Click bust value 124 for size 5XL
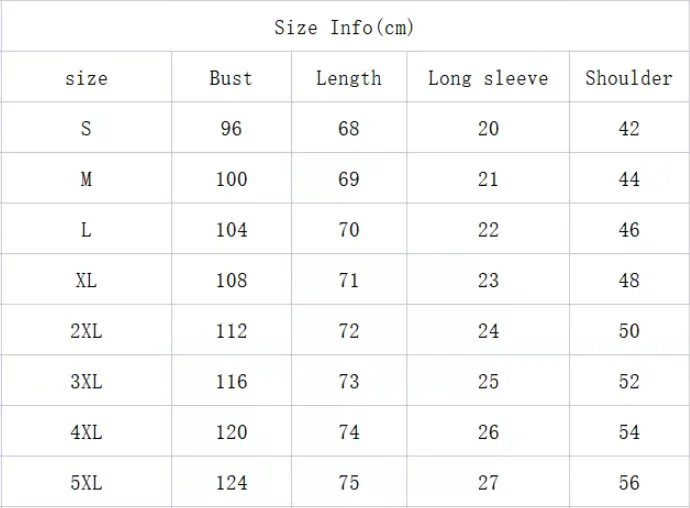690x508 pixels. pyautogui.click(x=231, y=483)
